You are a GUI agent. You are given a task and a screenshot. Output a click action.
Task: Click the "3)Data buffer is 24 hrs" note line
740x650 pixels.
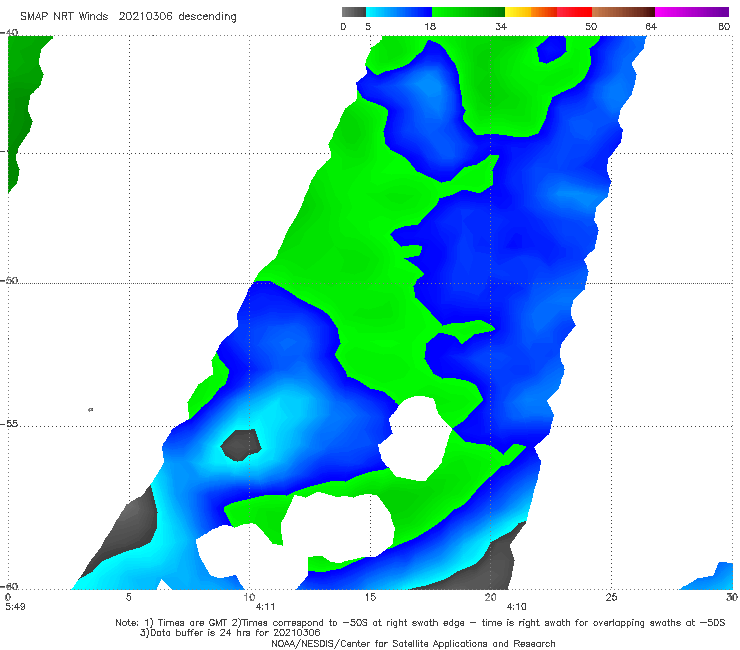(x=230, y=633)
